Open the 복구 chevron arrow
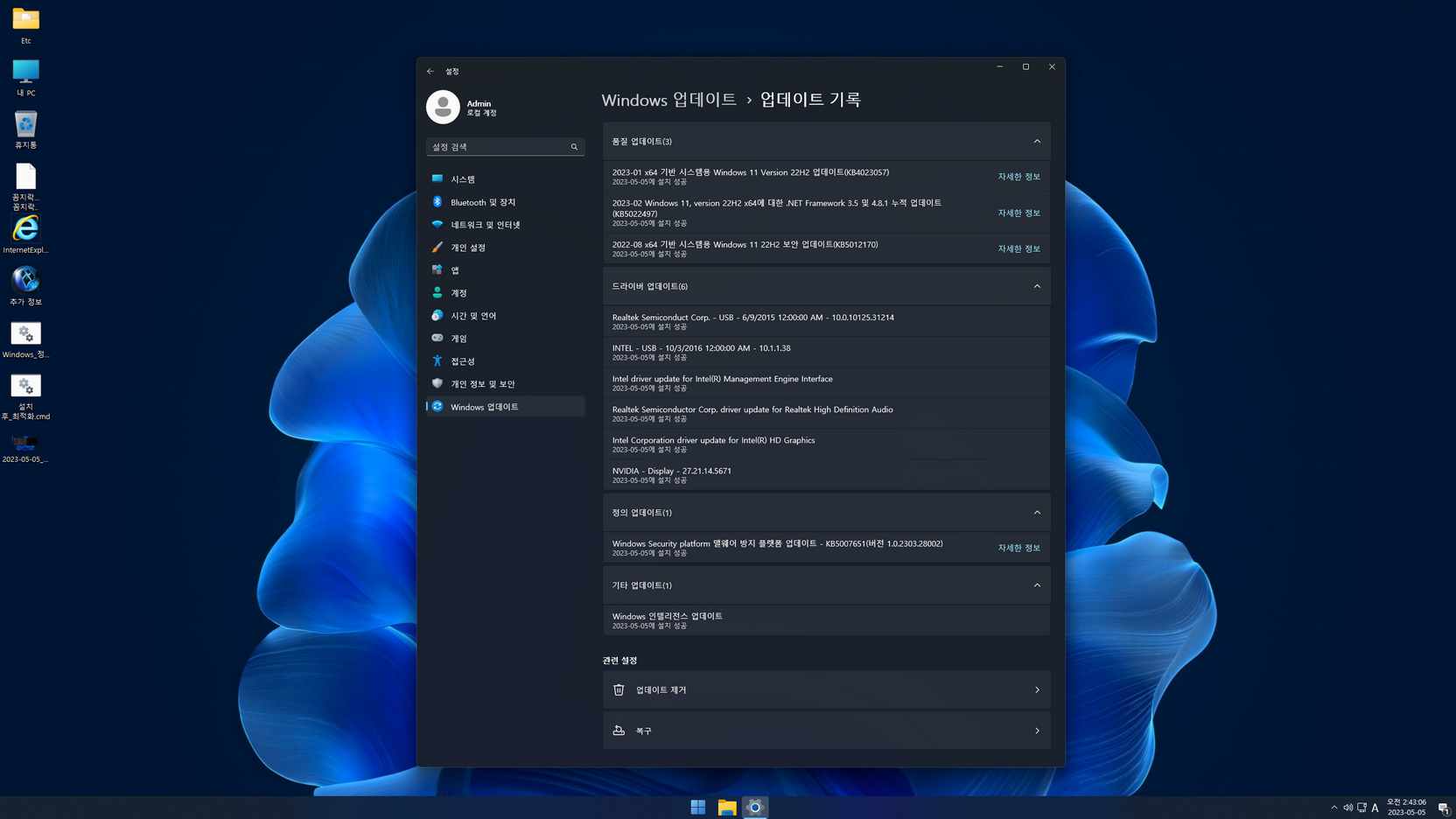This screenshot has height=819, width=1456. (x=1037, y=731)
